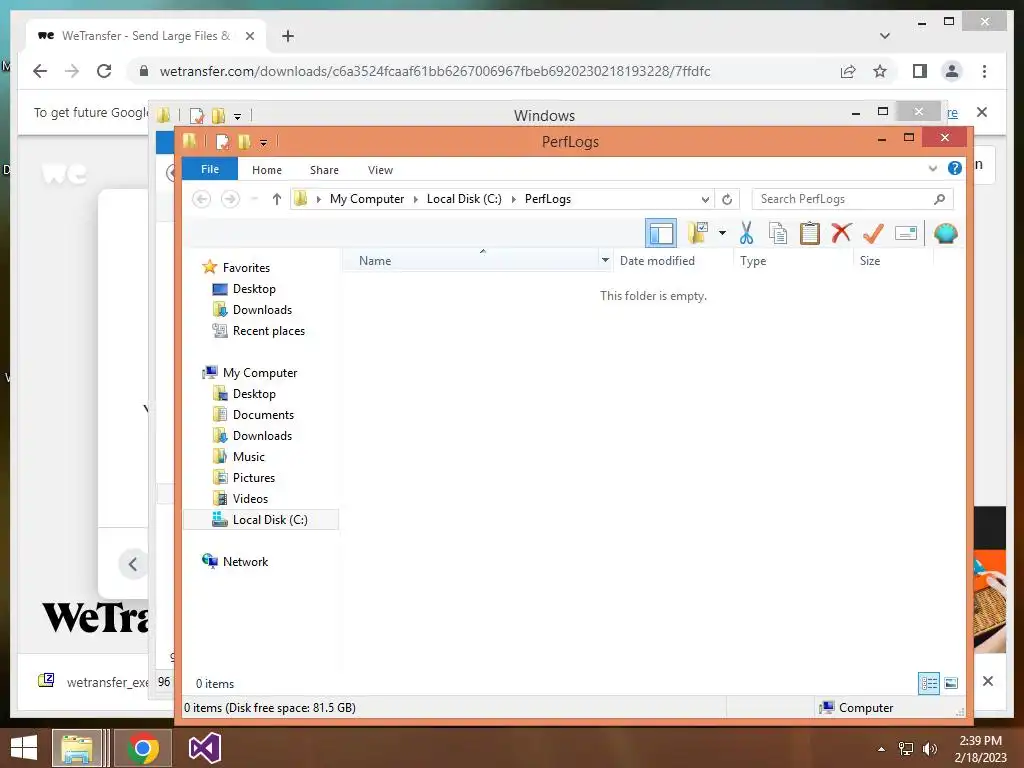Click the teal shell icon in toolbar

[x=946, y=232]
